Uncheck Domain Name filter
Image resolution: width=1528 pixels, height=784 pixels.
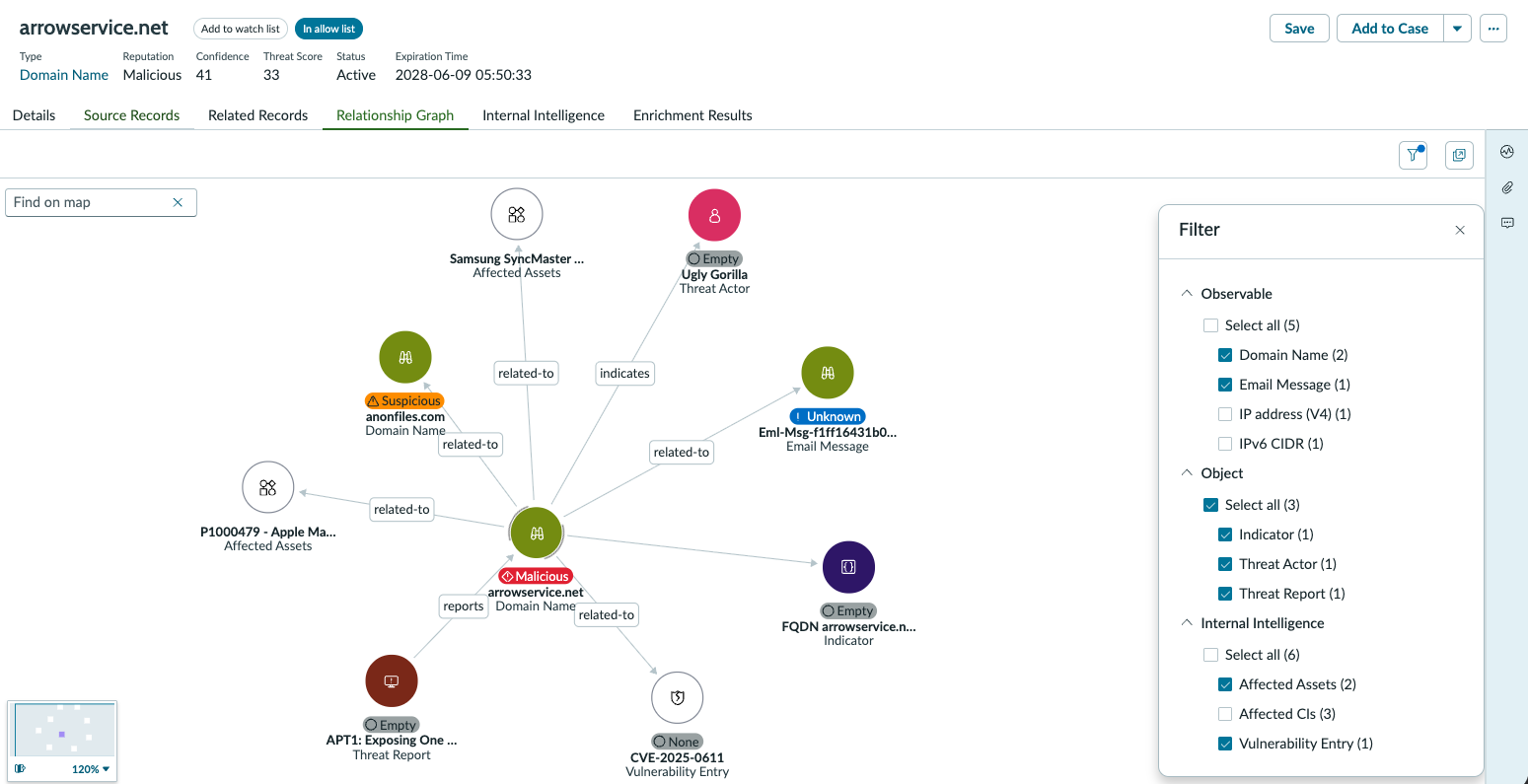(x=1225, y=355)
